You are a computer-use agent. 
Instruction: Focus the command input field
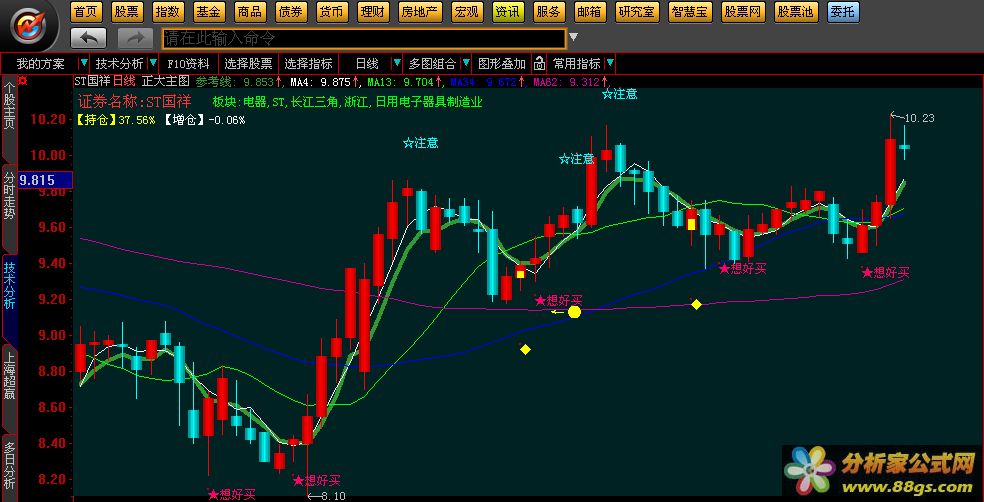tap(363, 38)
